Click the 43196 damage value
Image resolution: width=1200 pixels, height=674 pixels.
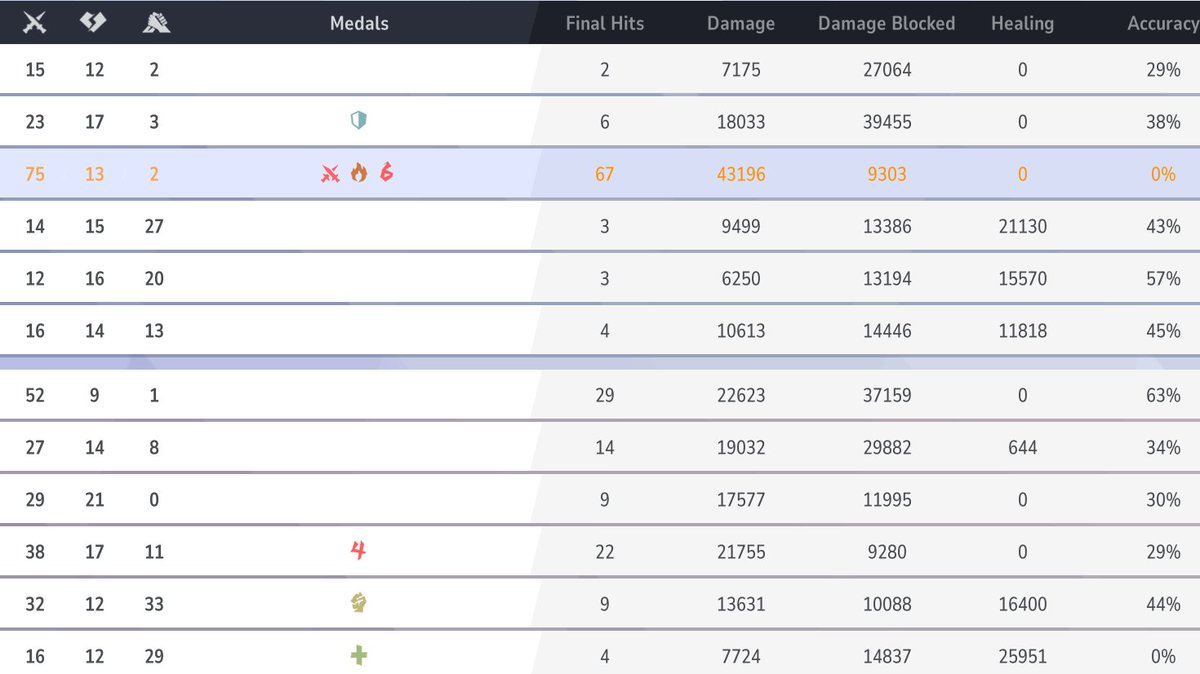[741, 174]
